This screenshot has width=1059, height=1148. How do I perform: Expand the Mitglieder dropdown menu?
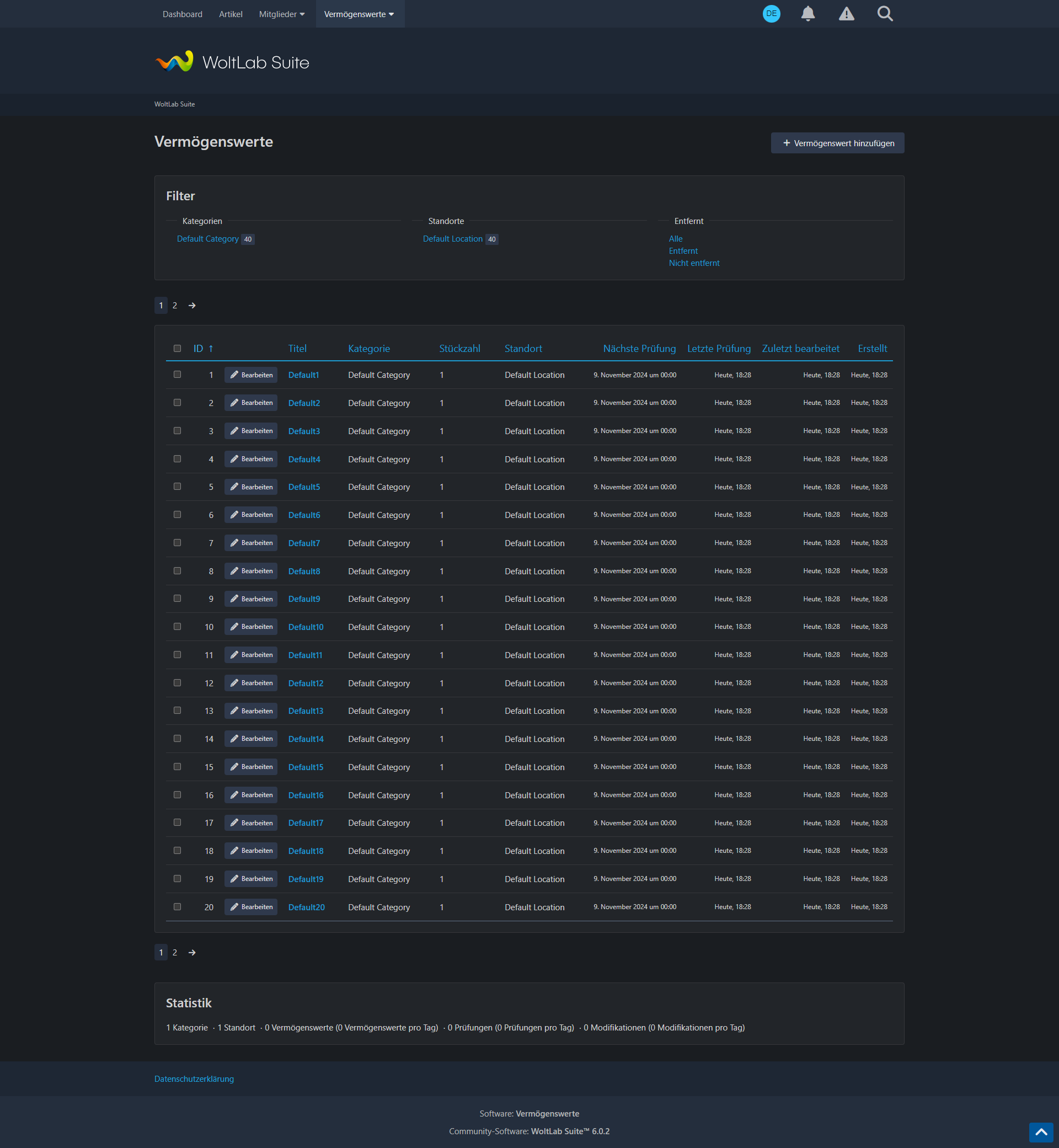pyautogui.click(x=281, y=14)
